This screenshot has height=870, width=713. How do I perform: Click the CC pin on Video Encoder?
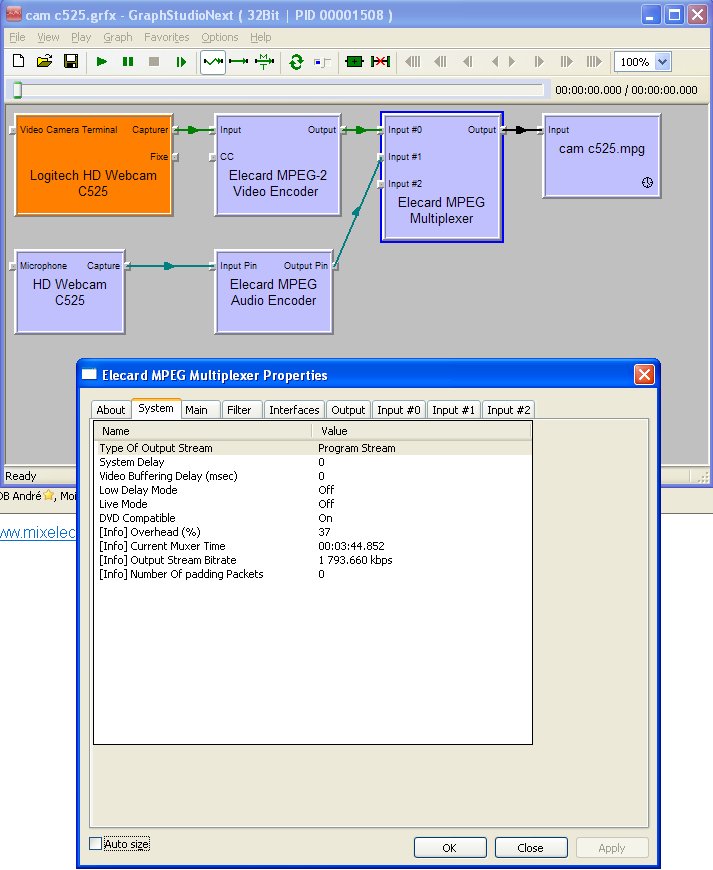pyautogui.click(x=212, y=157)
